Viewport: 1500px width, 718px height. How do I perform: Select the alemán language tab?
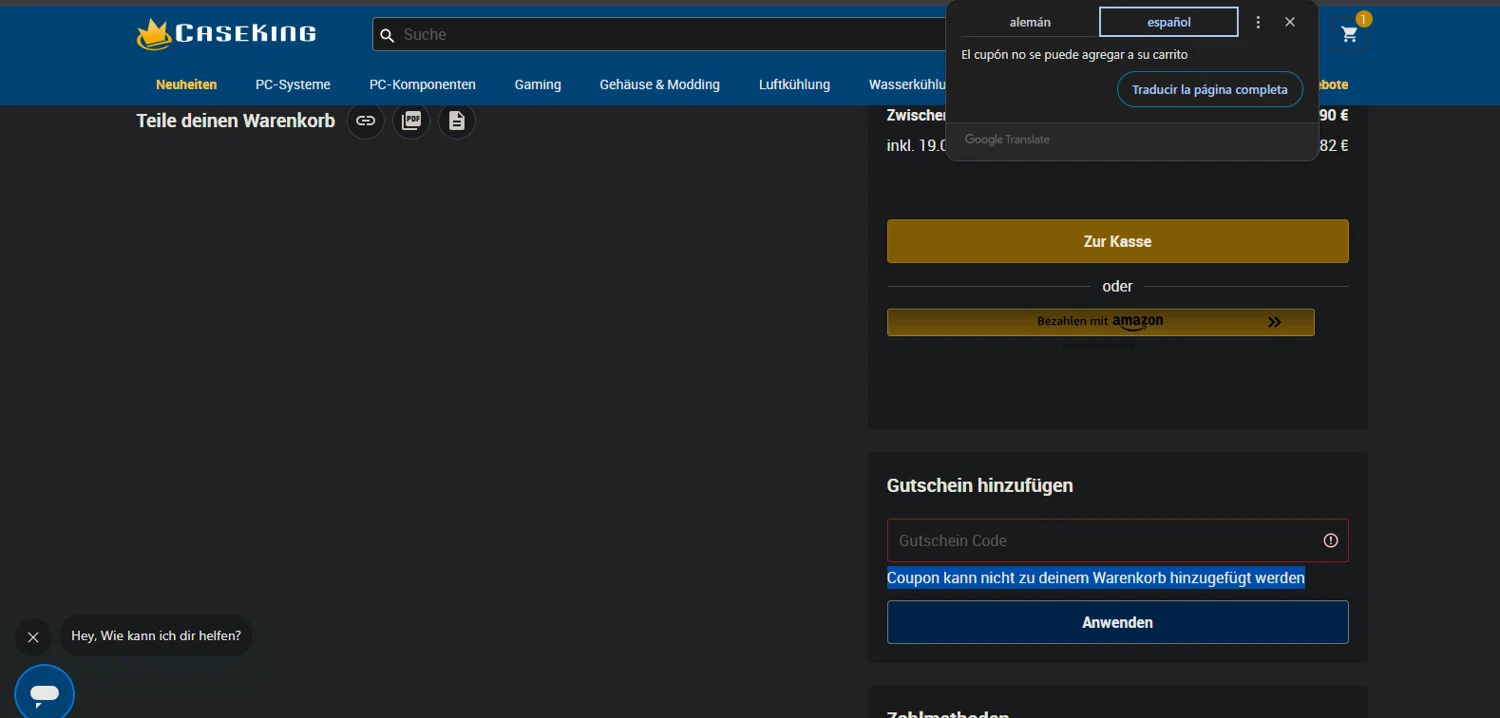coord(1030,22)
